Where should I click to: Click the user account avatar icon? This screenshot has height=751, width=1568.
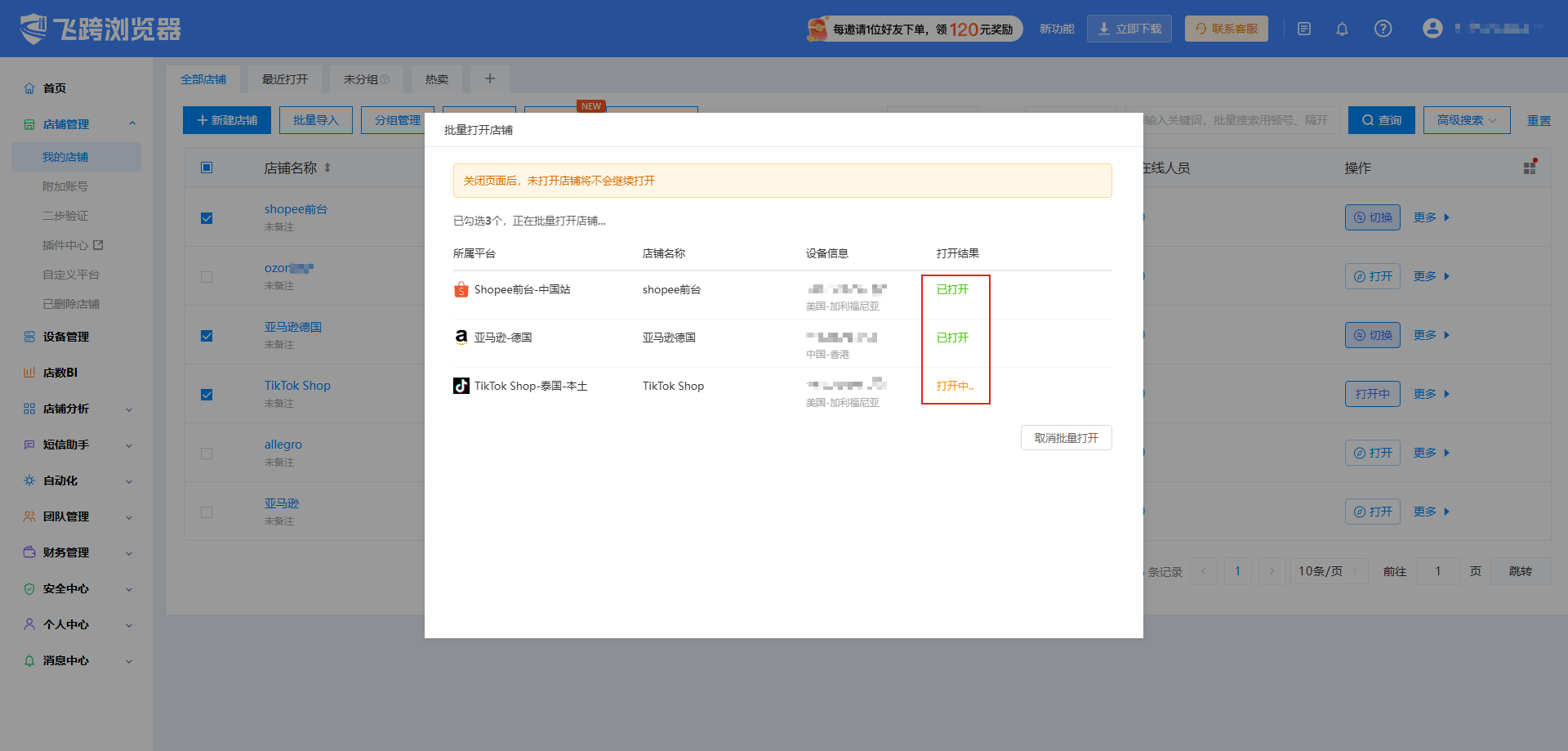(x=1432, y=29)
